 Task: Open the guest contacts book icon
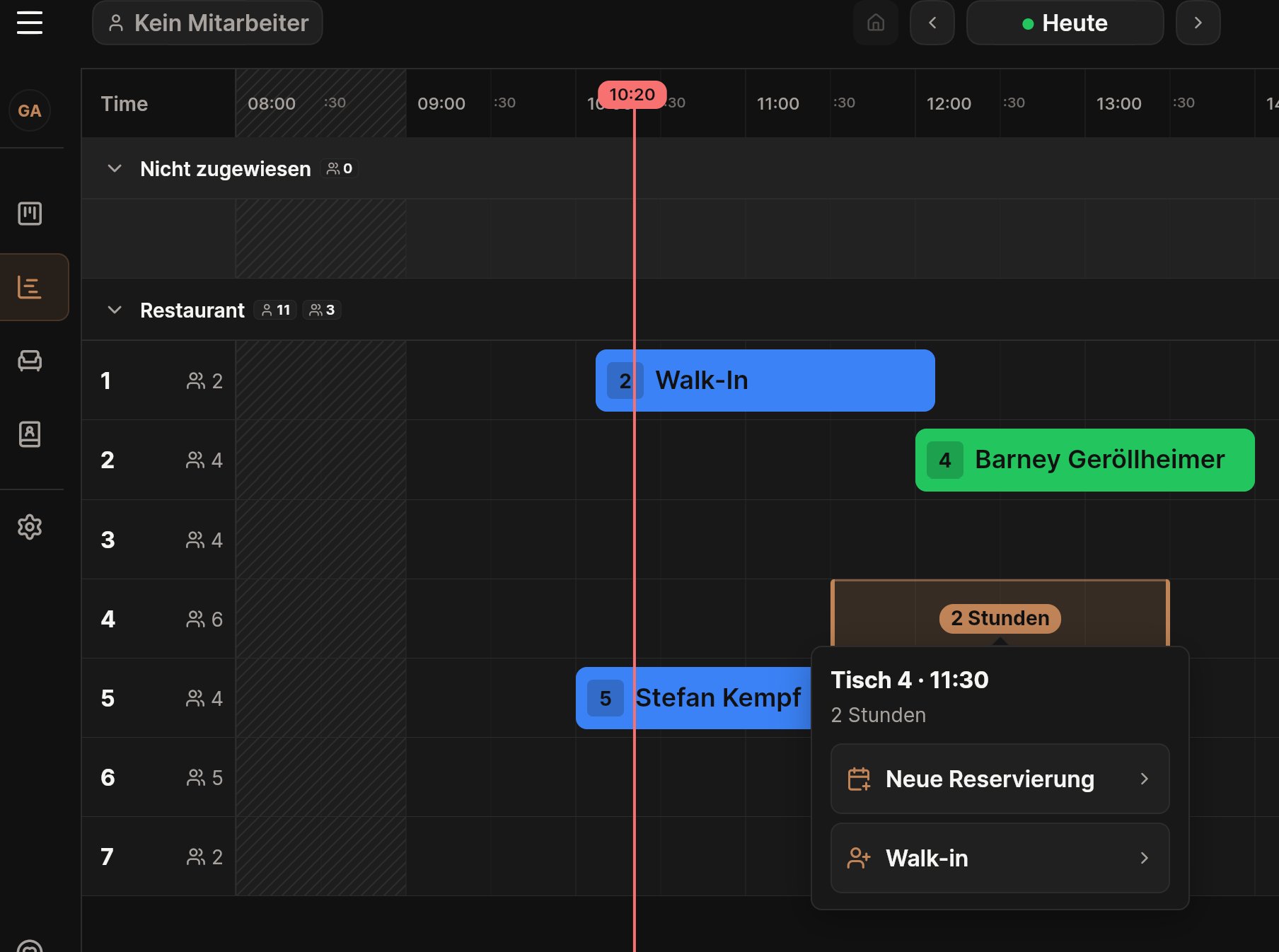tap(30, 434)
